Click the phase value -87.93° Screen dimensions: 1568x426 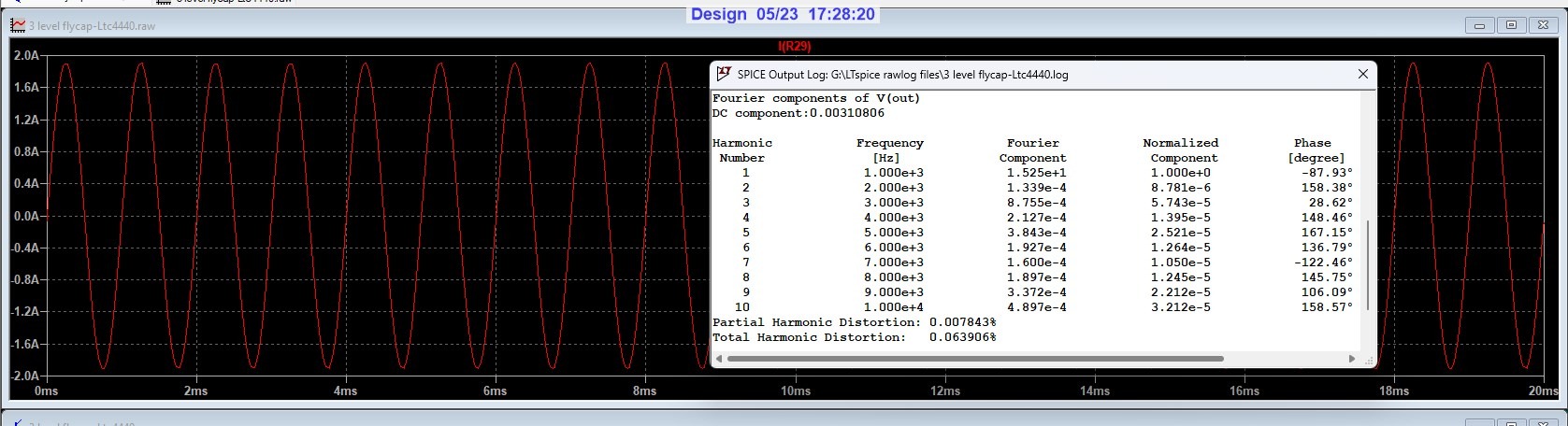(x=1327, y=173)
